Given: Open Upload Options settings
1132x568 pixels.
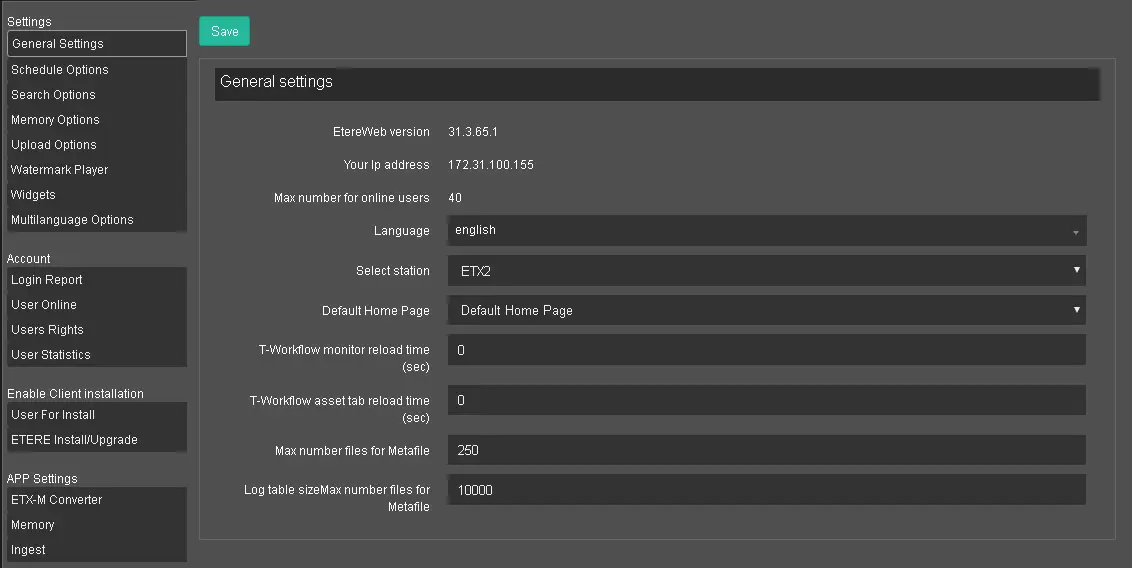Looking at the screenshot, I should (x=54, y=145).
